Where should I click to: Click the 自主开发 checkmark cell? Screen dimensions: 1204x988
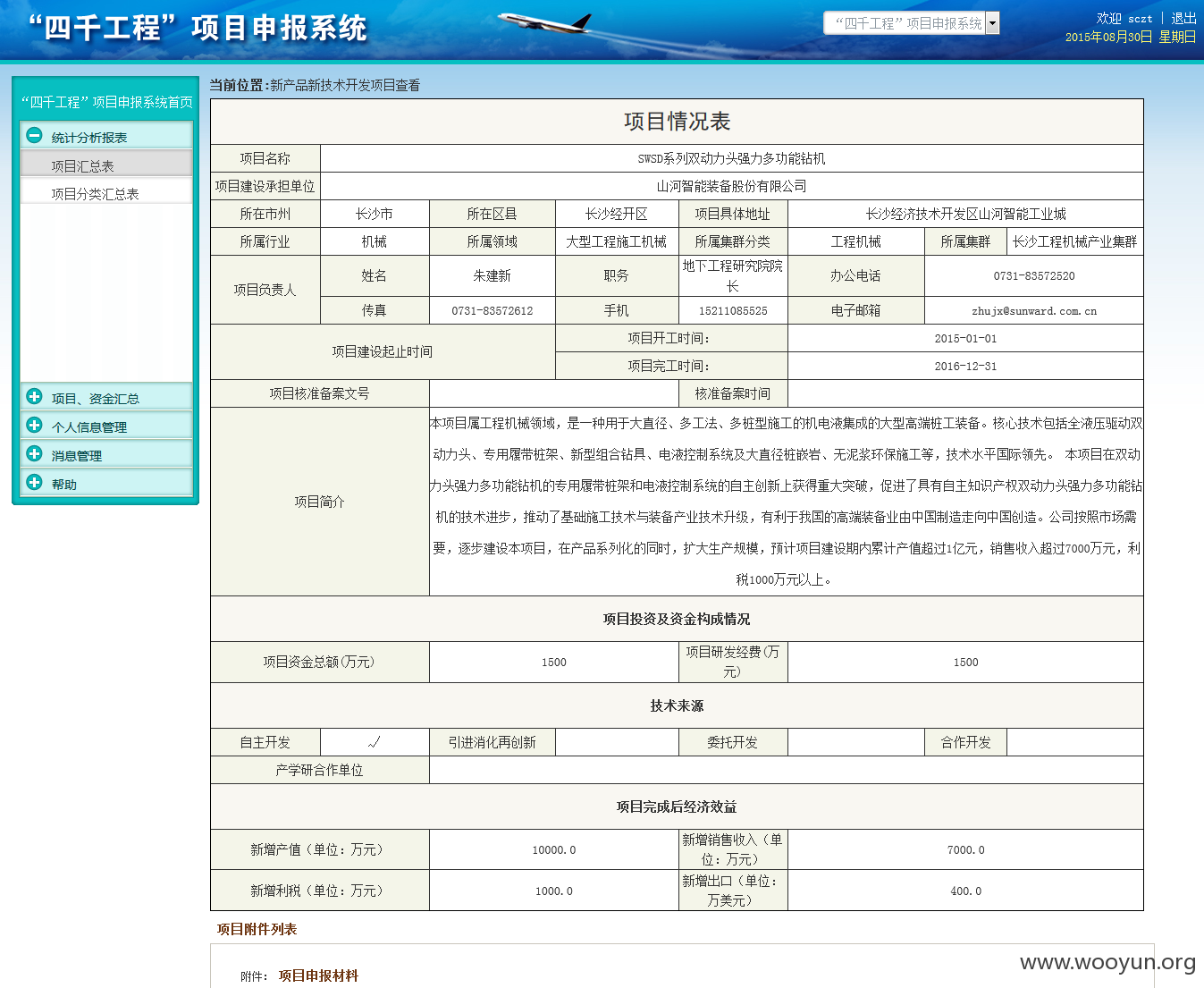(x=375, y=742)
